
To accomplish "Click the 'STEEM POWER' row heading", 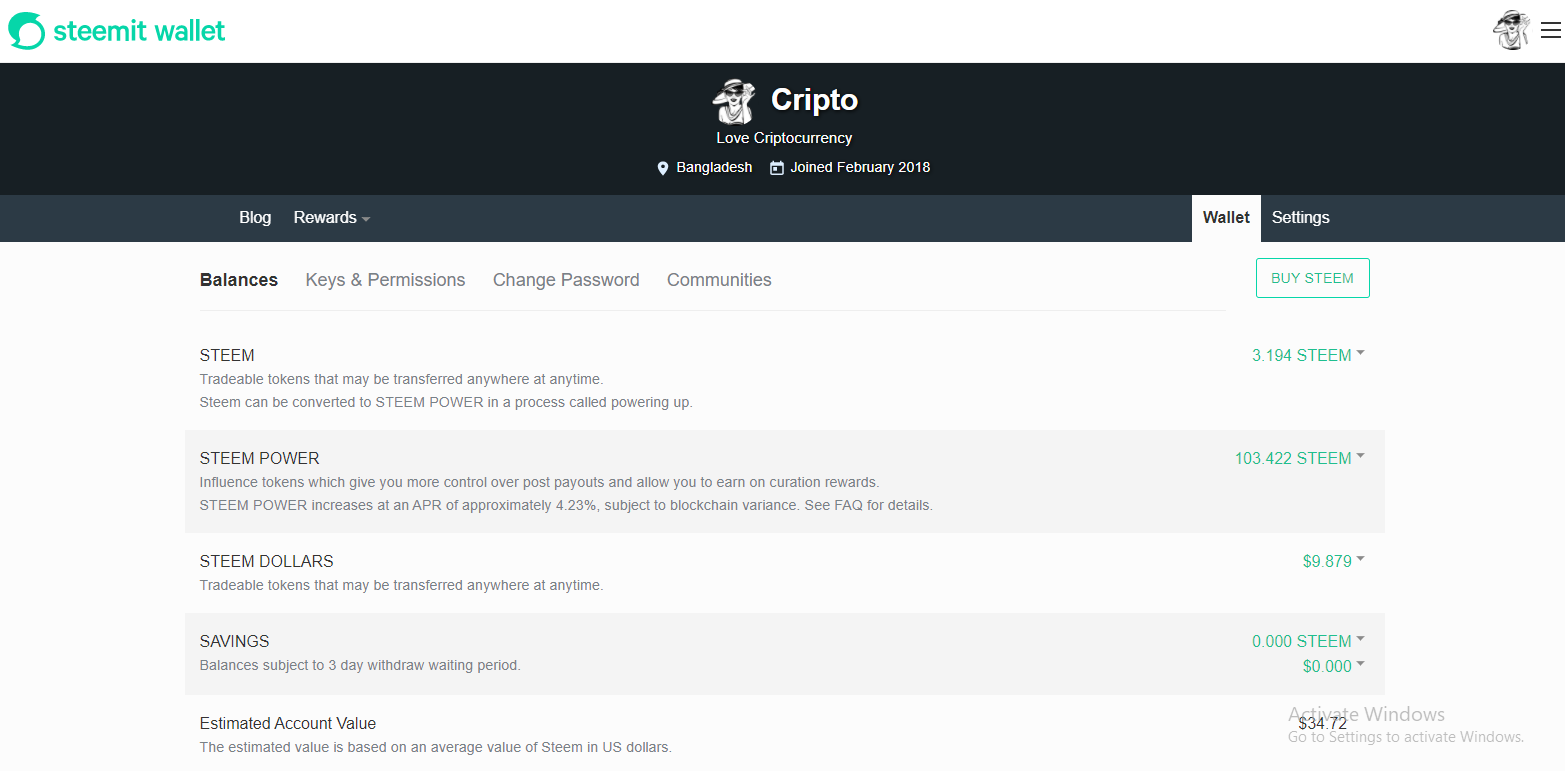I will [260, 458].
